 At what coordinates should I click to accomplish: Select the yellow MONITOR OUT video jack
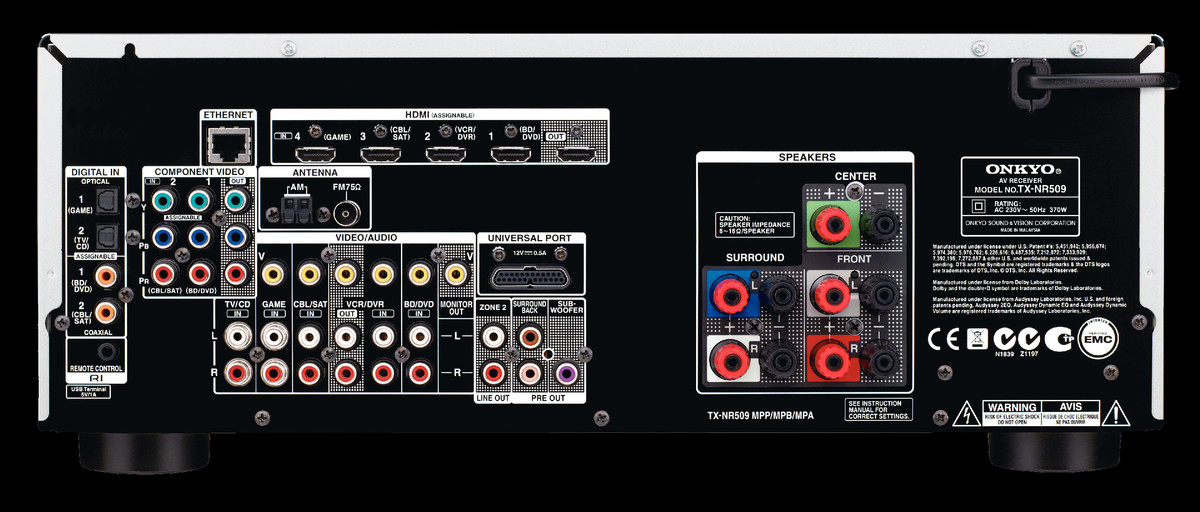click(x=455, y=273)
